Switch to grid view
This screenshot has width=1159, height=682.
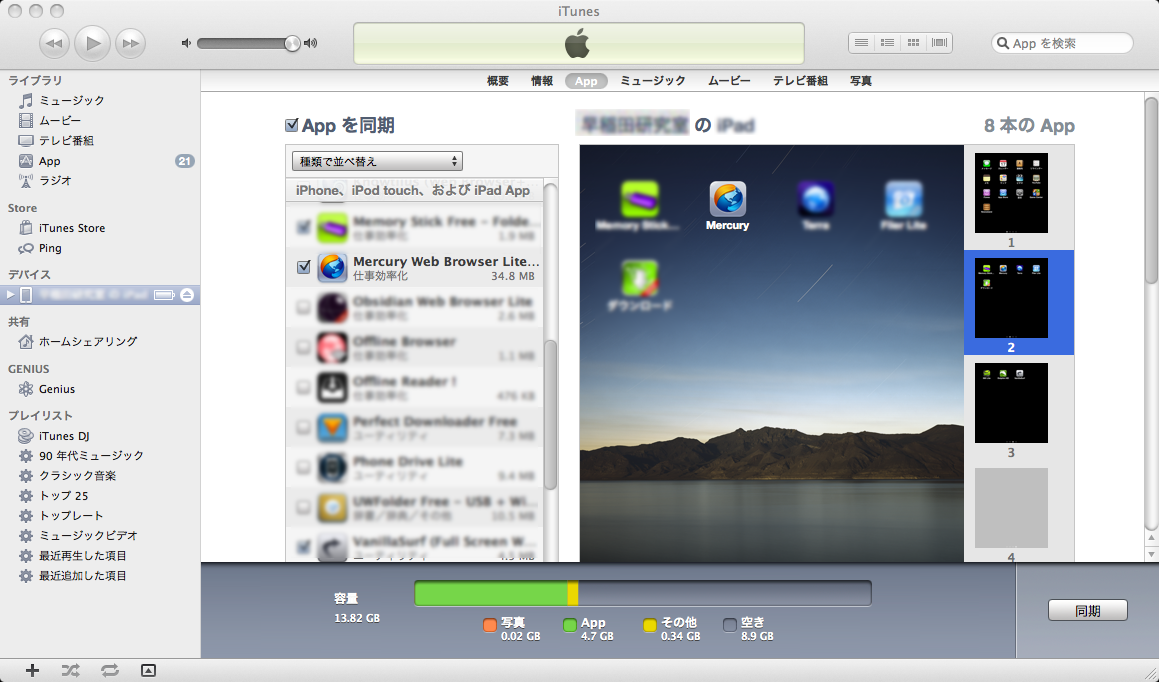coord(914,43)
